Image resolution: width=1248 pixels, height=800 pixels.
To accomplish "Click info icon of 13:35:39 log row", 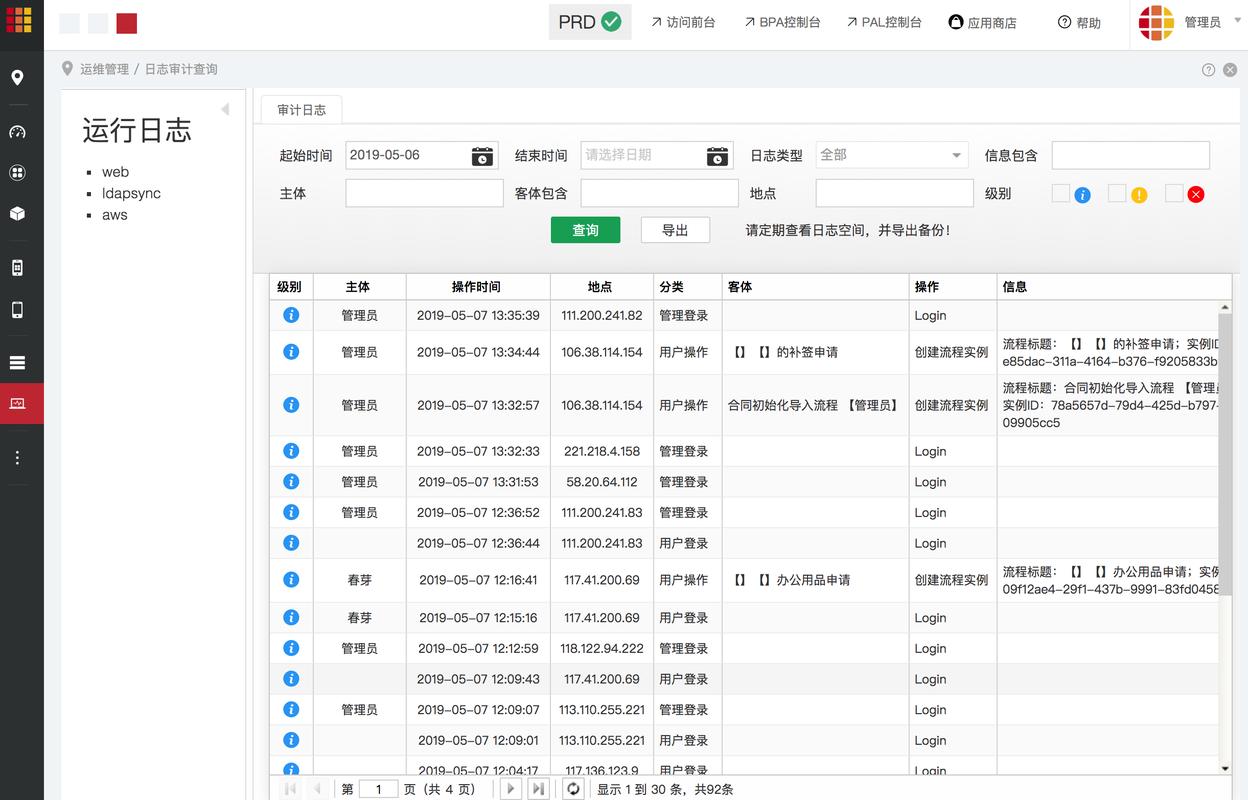I will click(291, 315).
